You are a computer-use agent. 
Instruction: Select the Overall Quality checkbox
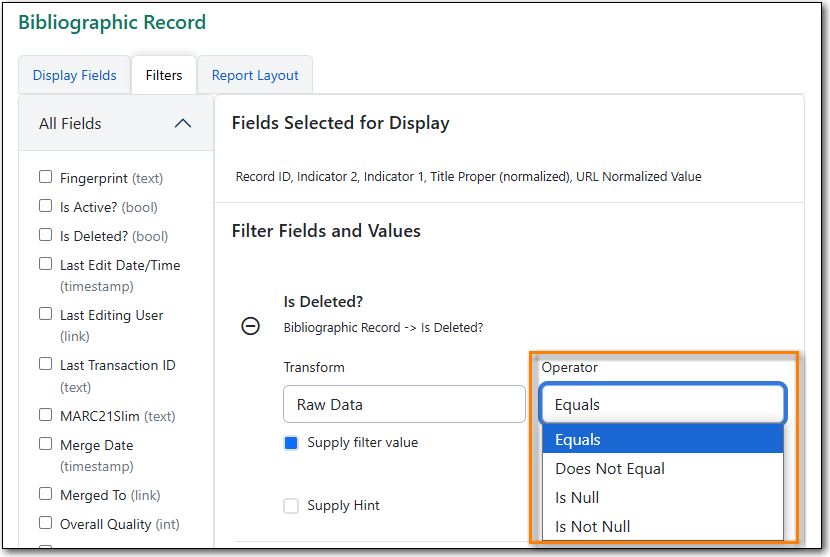click(x=46, y=523)
